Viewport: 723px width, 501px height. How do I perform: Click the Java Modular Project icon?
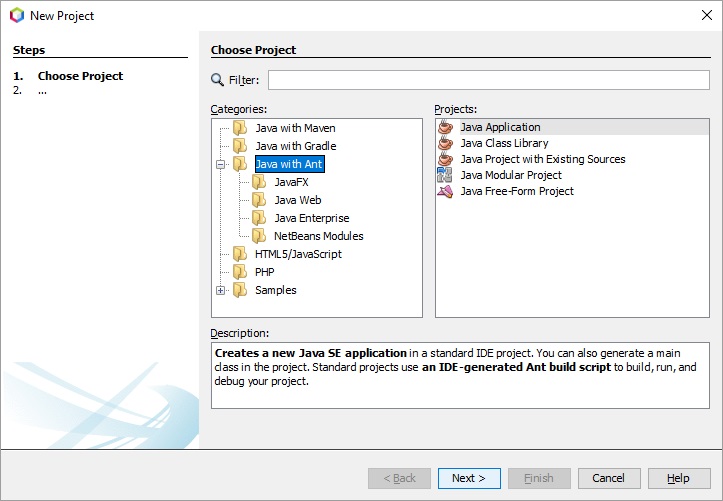click(445, 175)
